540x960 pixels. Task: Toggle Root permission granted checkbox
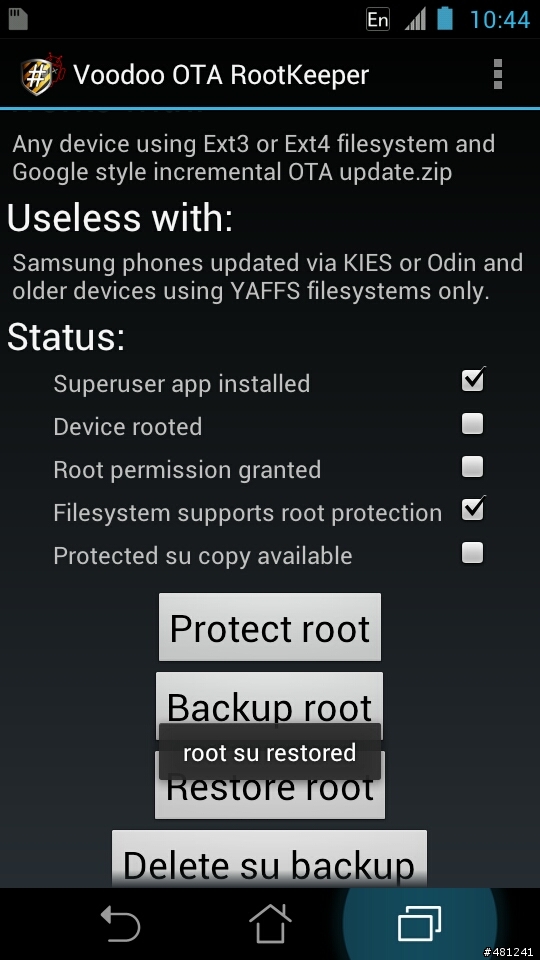[x=472, y=467]
